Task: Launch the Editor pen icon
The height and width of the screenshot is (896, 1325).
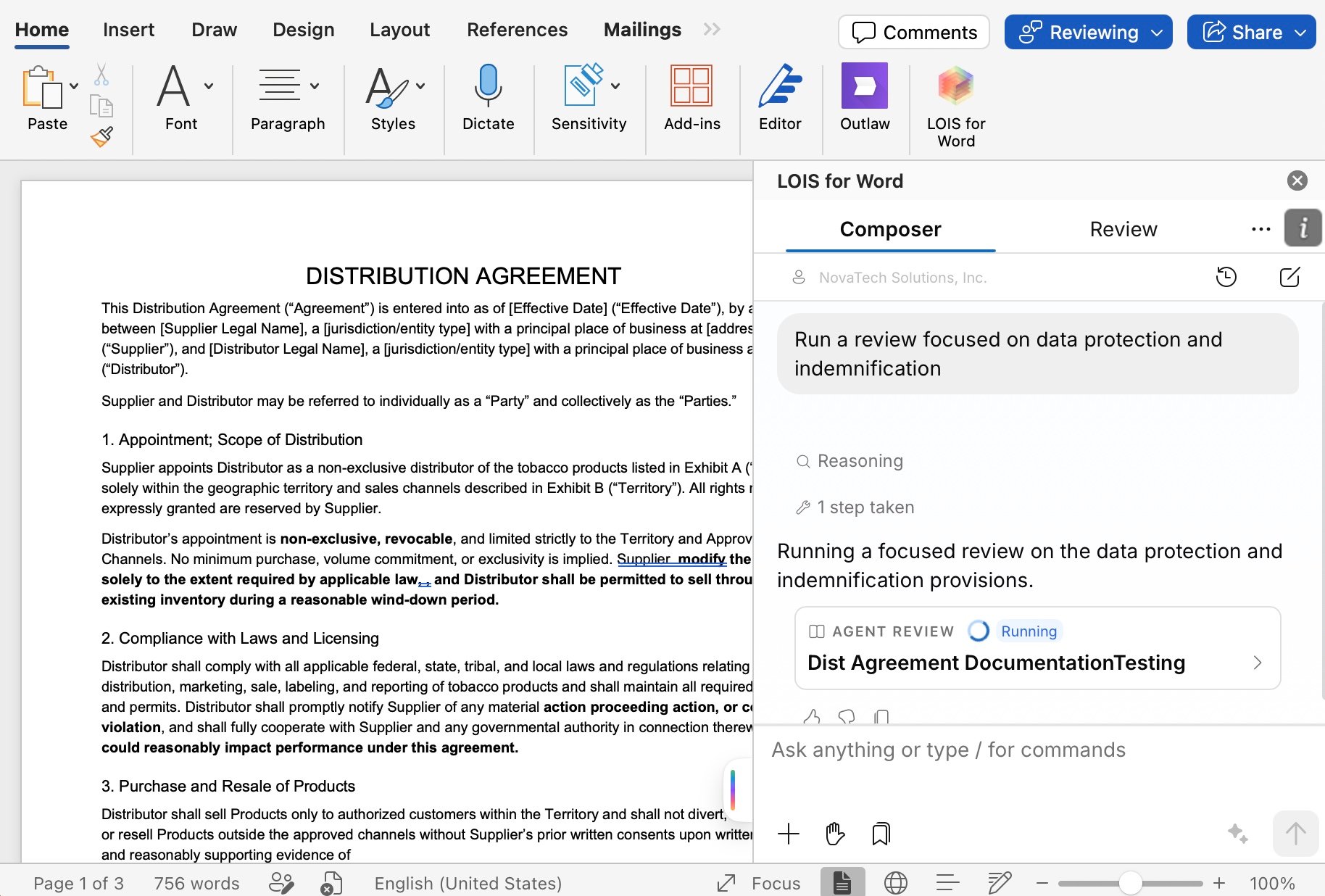Action: click(x=780, y=86)
